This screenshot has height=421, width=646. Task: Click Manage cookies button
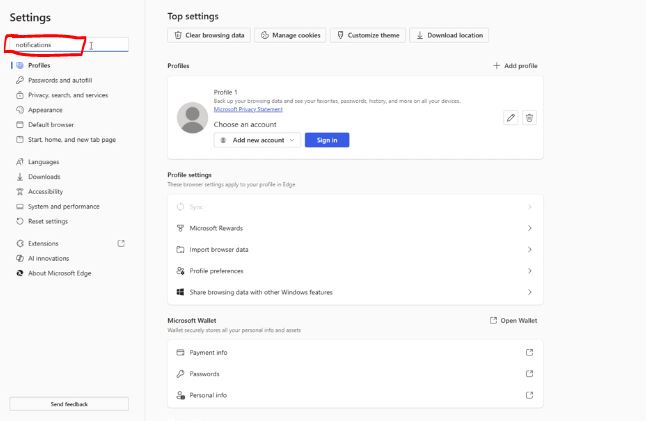290,35
